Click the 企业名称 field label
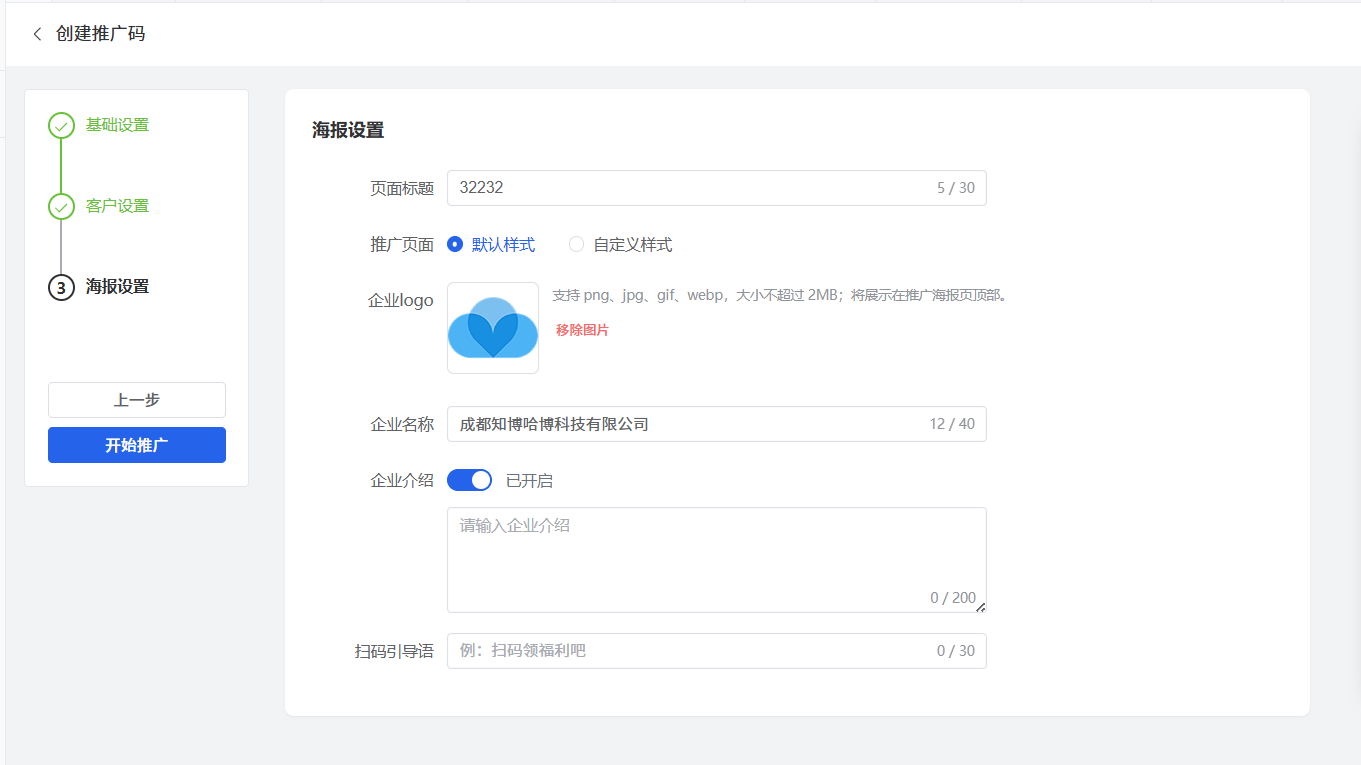The width and height of the screenshot is (1361, 765). pos(402,424)
